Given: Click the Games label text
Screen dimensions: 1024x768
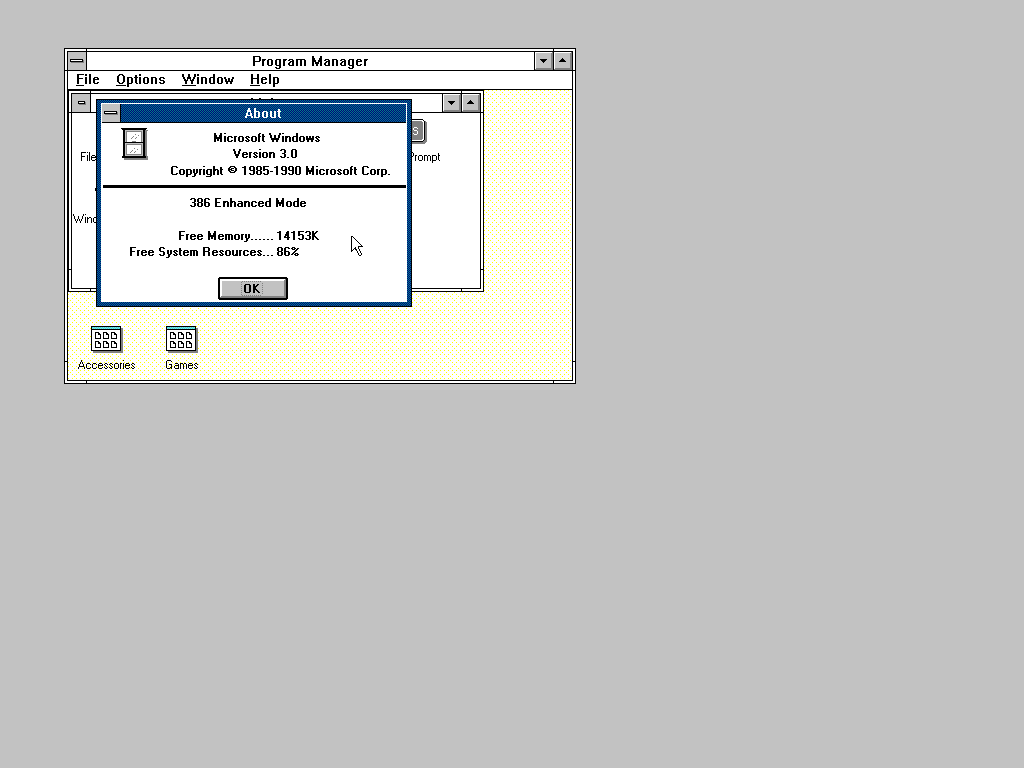Looking at the screenshot, I should [182, 365].
